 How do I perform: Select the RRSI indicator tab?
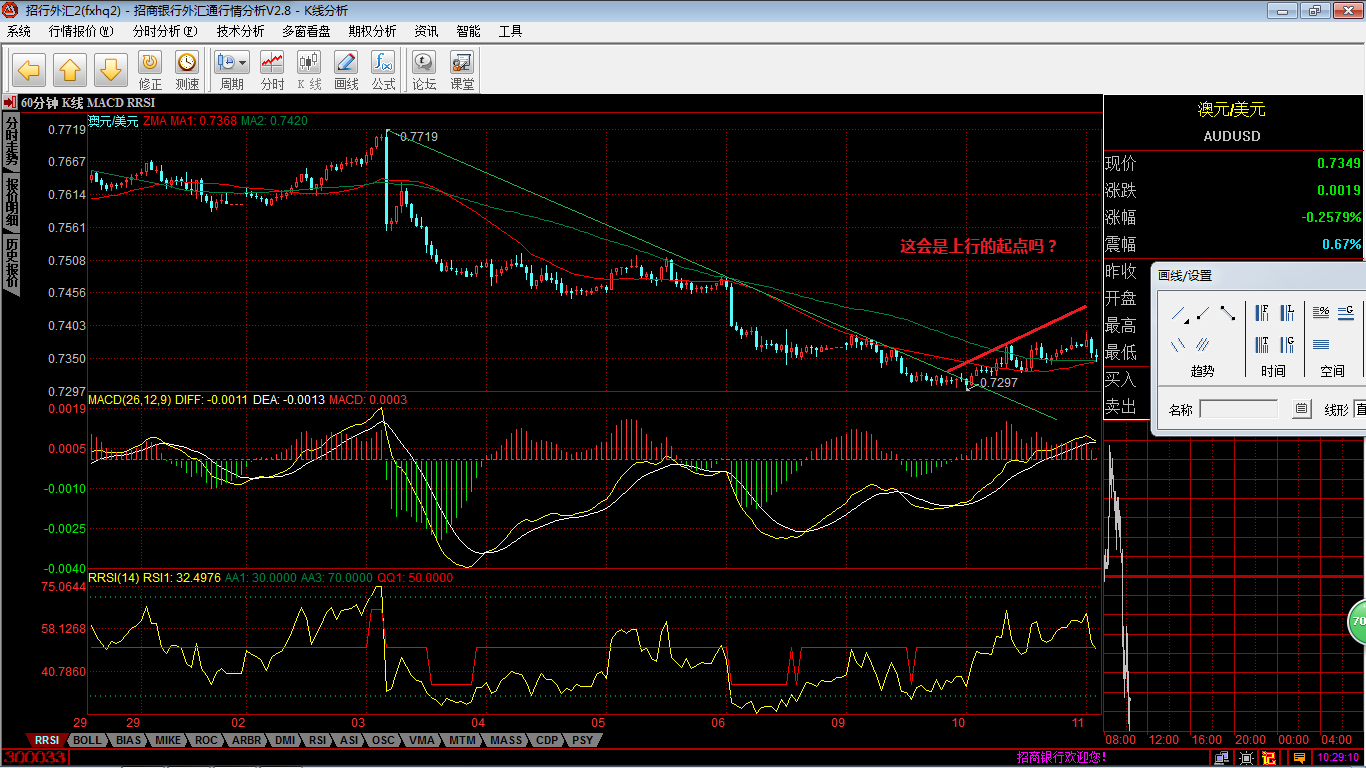click(46, 740)
